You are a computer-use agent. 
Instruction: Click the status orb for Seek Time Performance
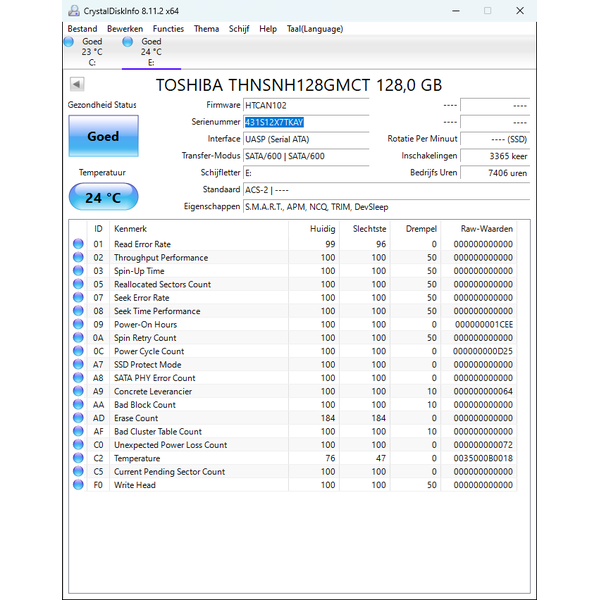pos(78,311)
